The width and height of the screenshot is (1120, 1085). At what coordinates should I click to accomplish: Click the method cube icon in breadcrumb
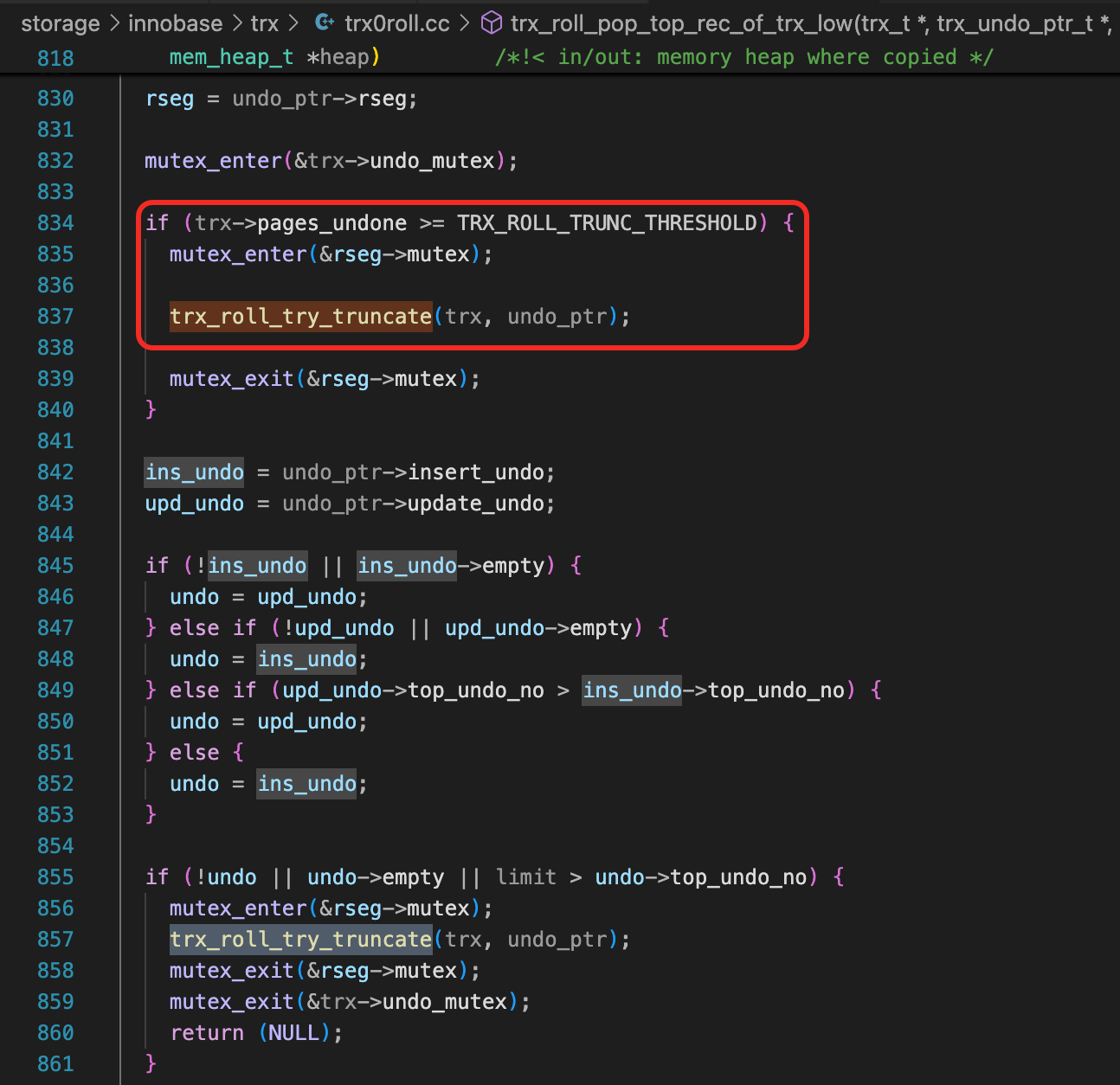tap(492, 23)
